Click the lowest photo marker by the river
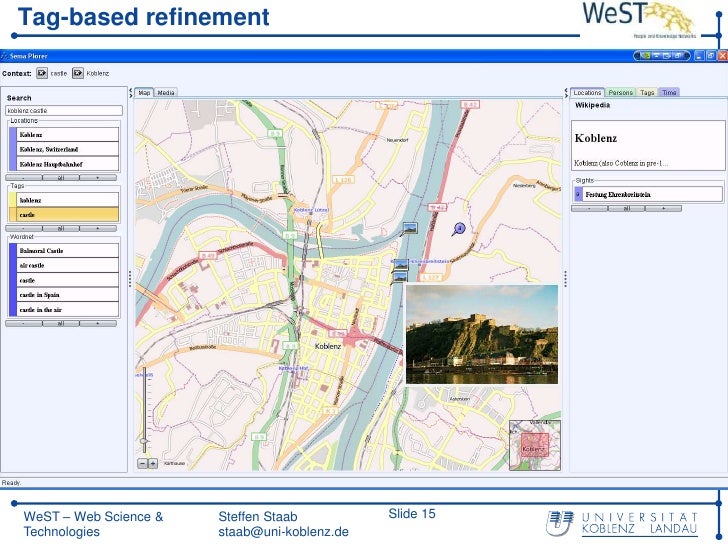The height and width of the screenshot is (546, 728). click(x=400, y=277)
